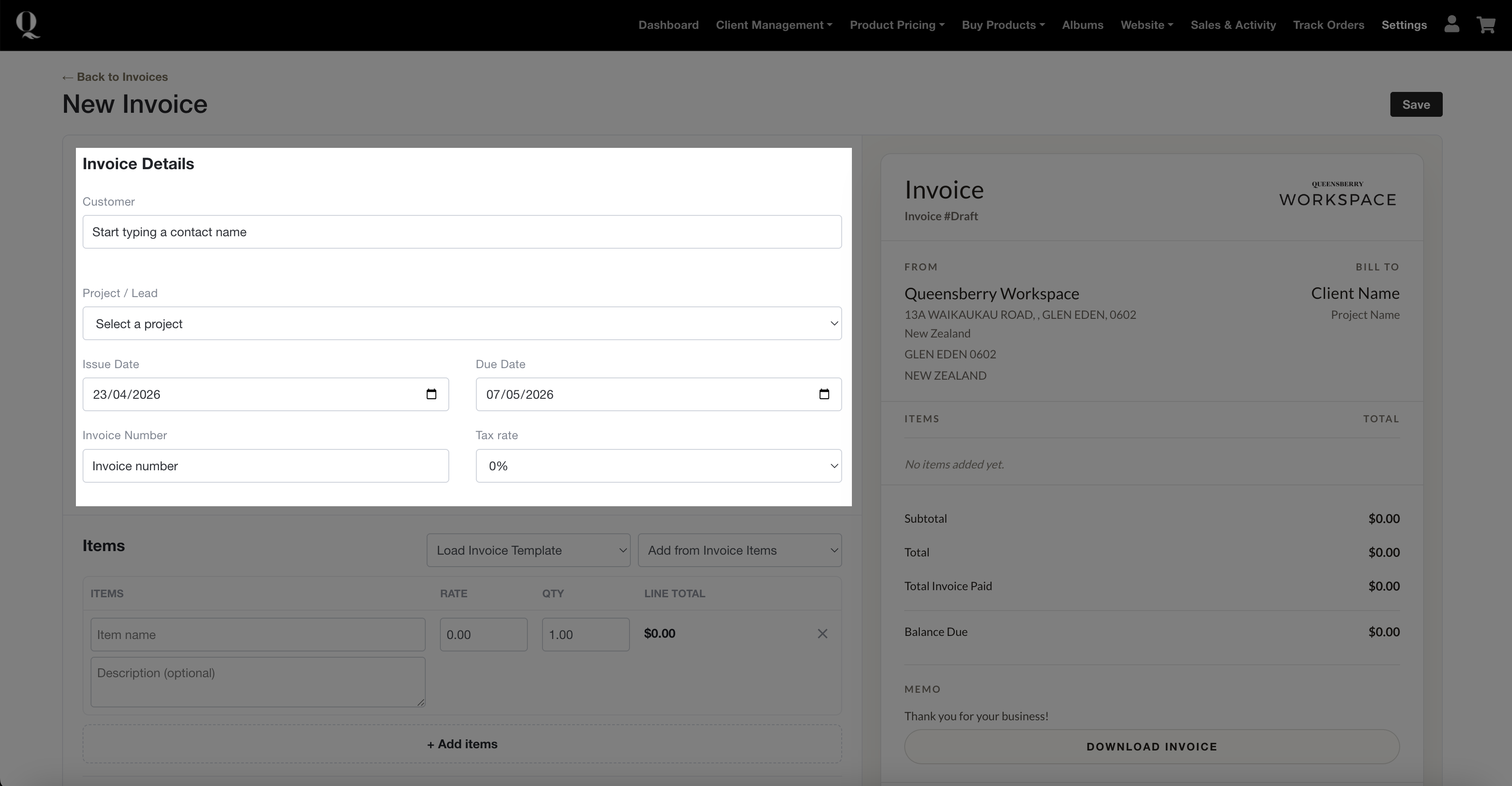Go to Sales & Activity page
Viewport: 1512px width, 786px height.
click(1233, 25)
